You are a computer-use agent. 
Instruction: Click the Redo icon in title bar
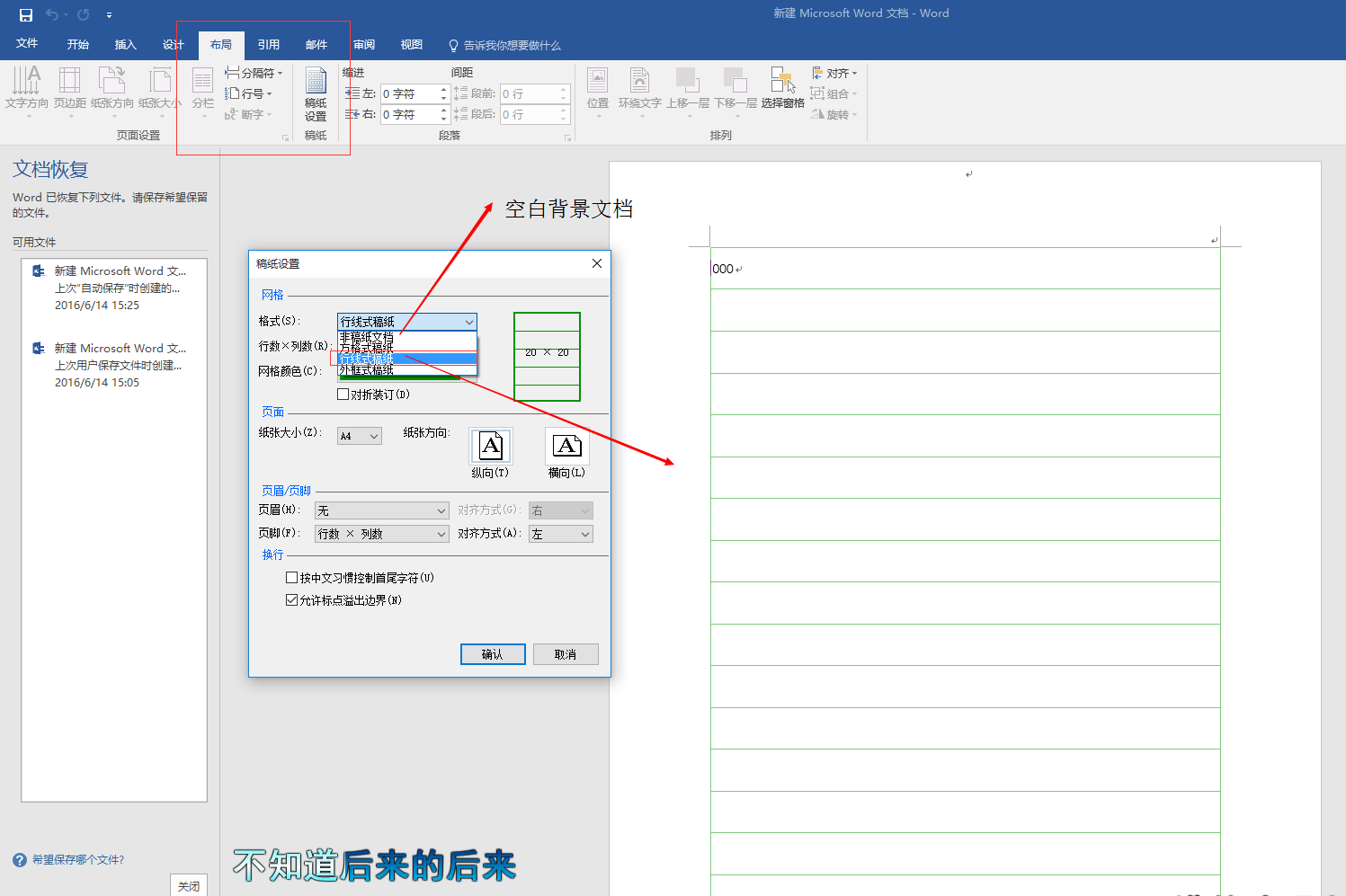[83, 14]
